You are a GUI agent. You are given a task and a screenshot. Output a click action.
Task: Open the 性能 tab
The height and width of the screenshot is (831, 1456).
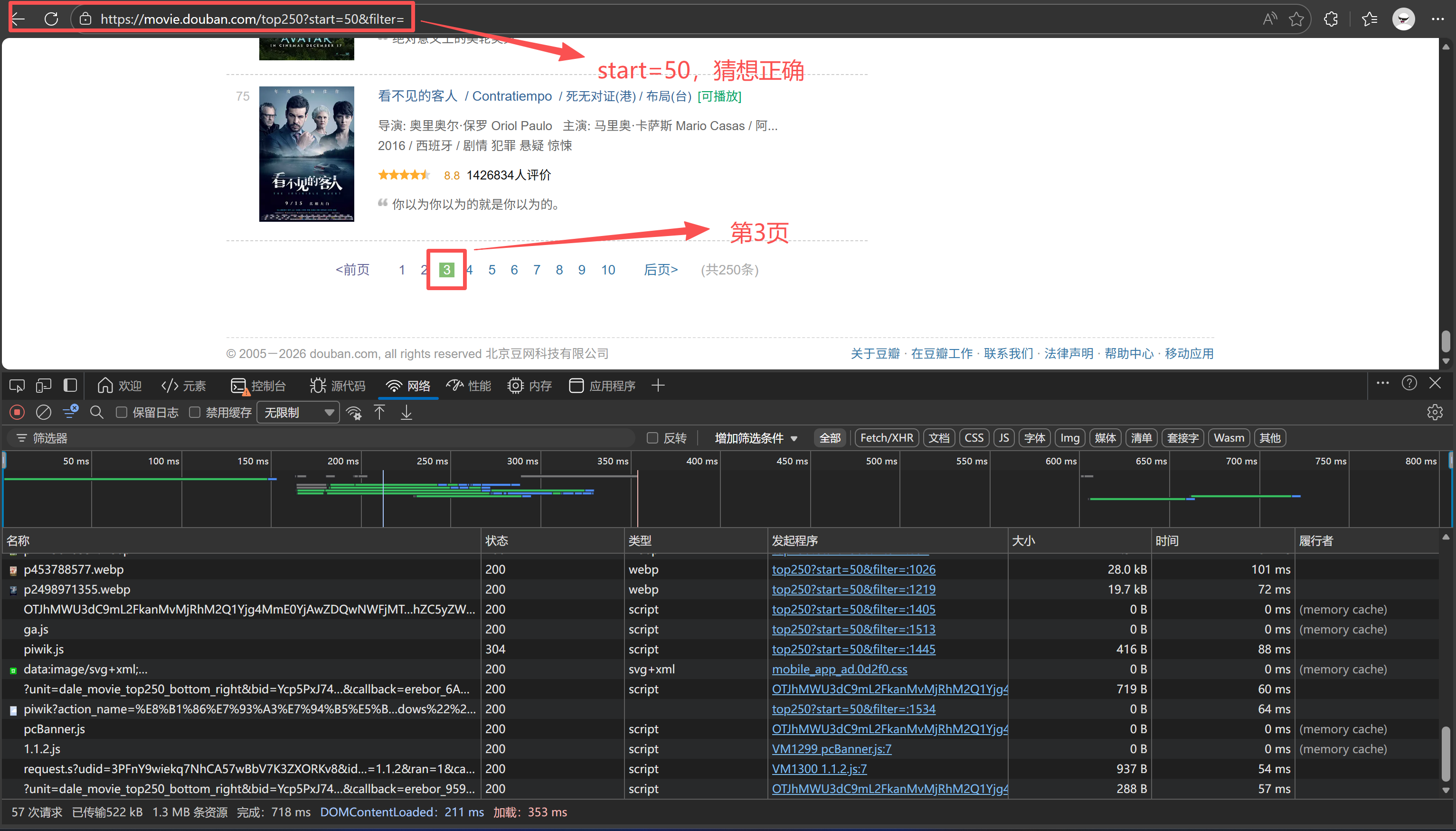(469, 386)
